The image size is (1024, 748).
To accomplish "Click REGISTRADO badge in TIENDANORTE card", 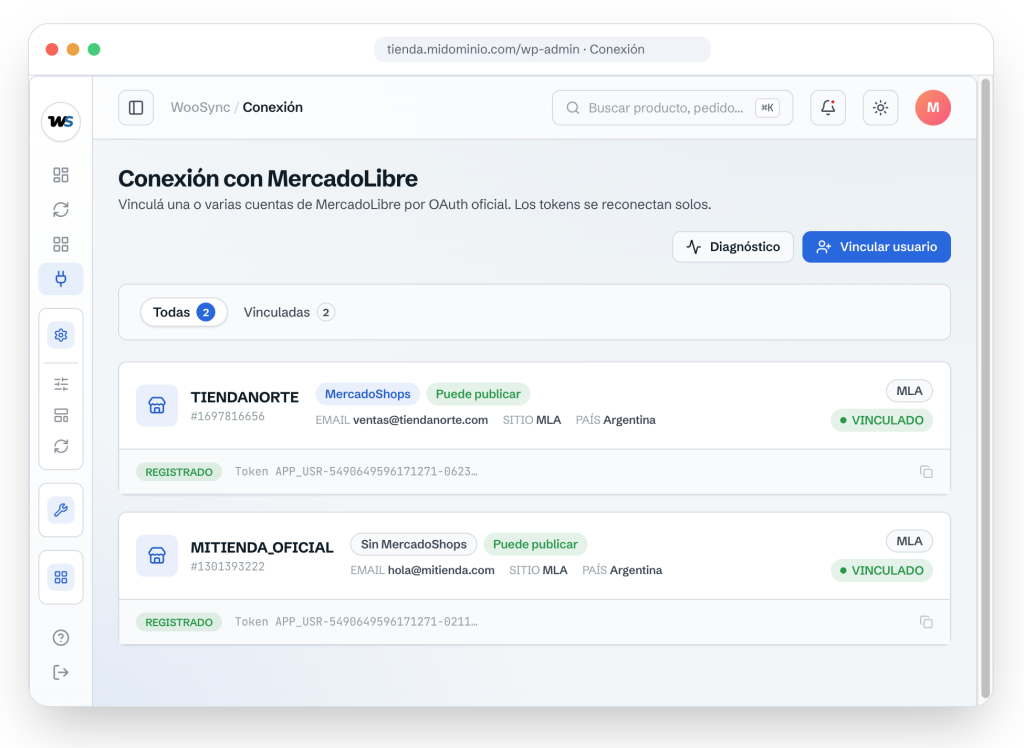I will 179,472.
